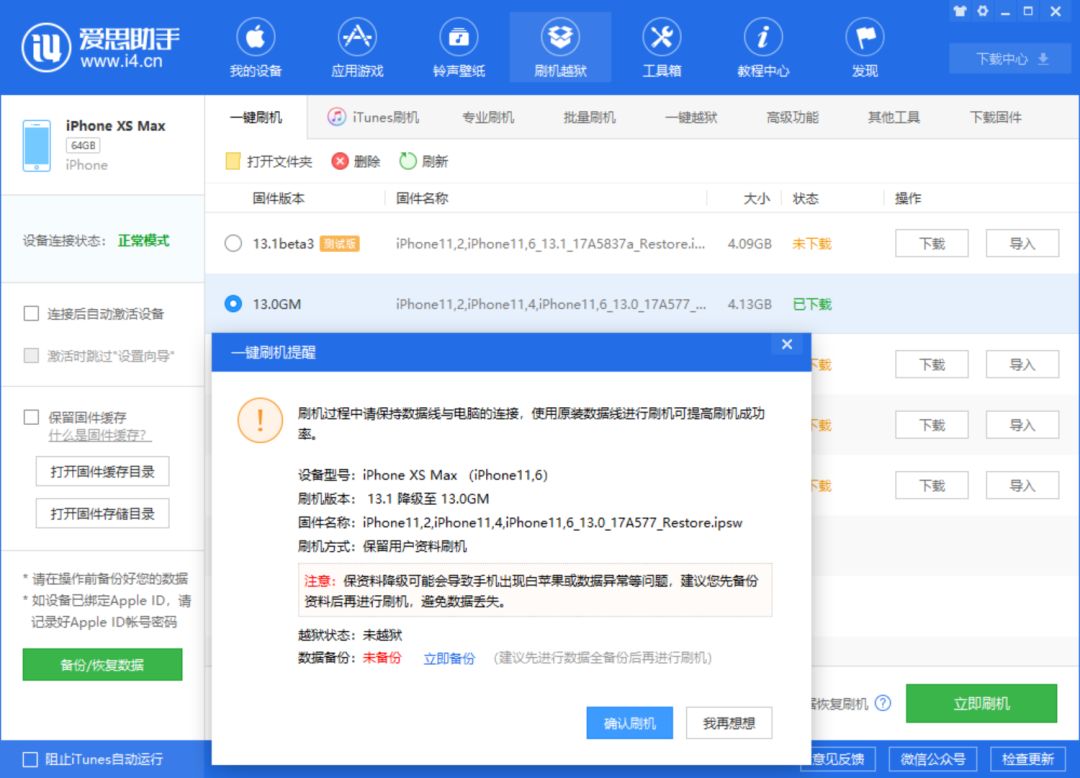Image resolution: width=1080 pixels, height=778 pixels.
Task: Switch to 高级功能 tab
Action: tap(793, 117)
